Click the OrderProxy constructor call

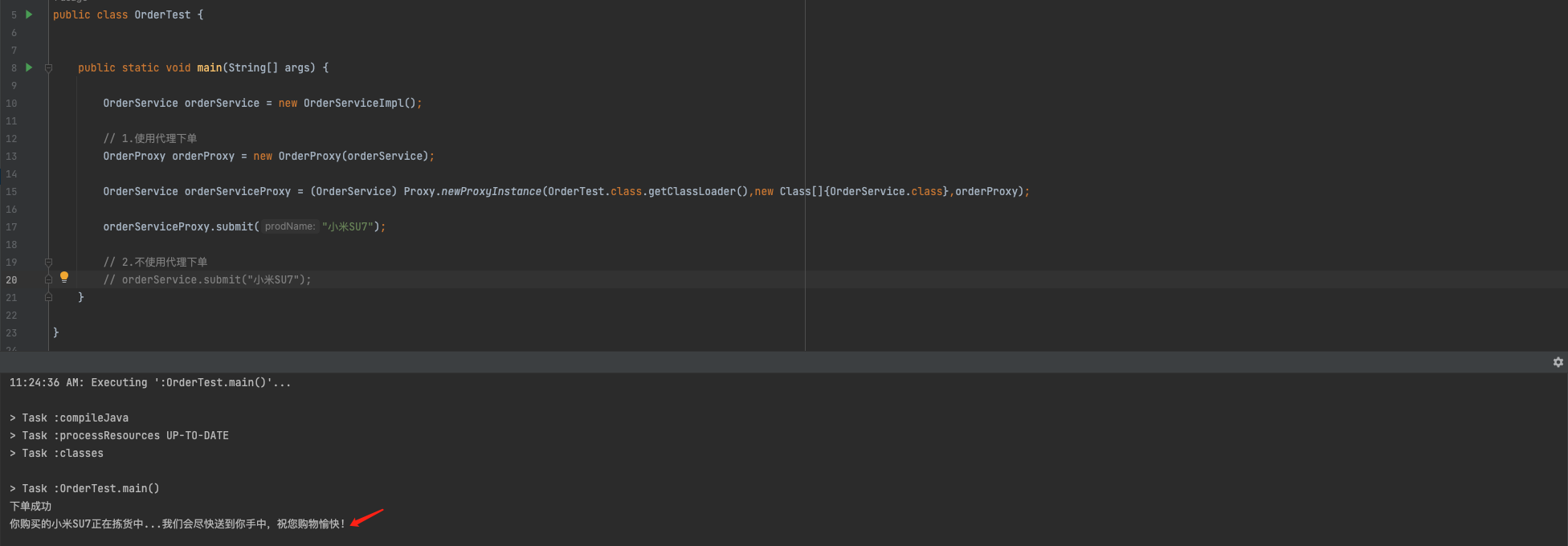pos(309,156)
